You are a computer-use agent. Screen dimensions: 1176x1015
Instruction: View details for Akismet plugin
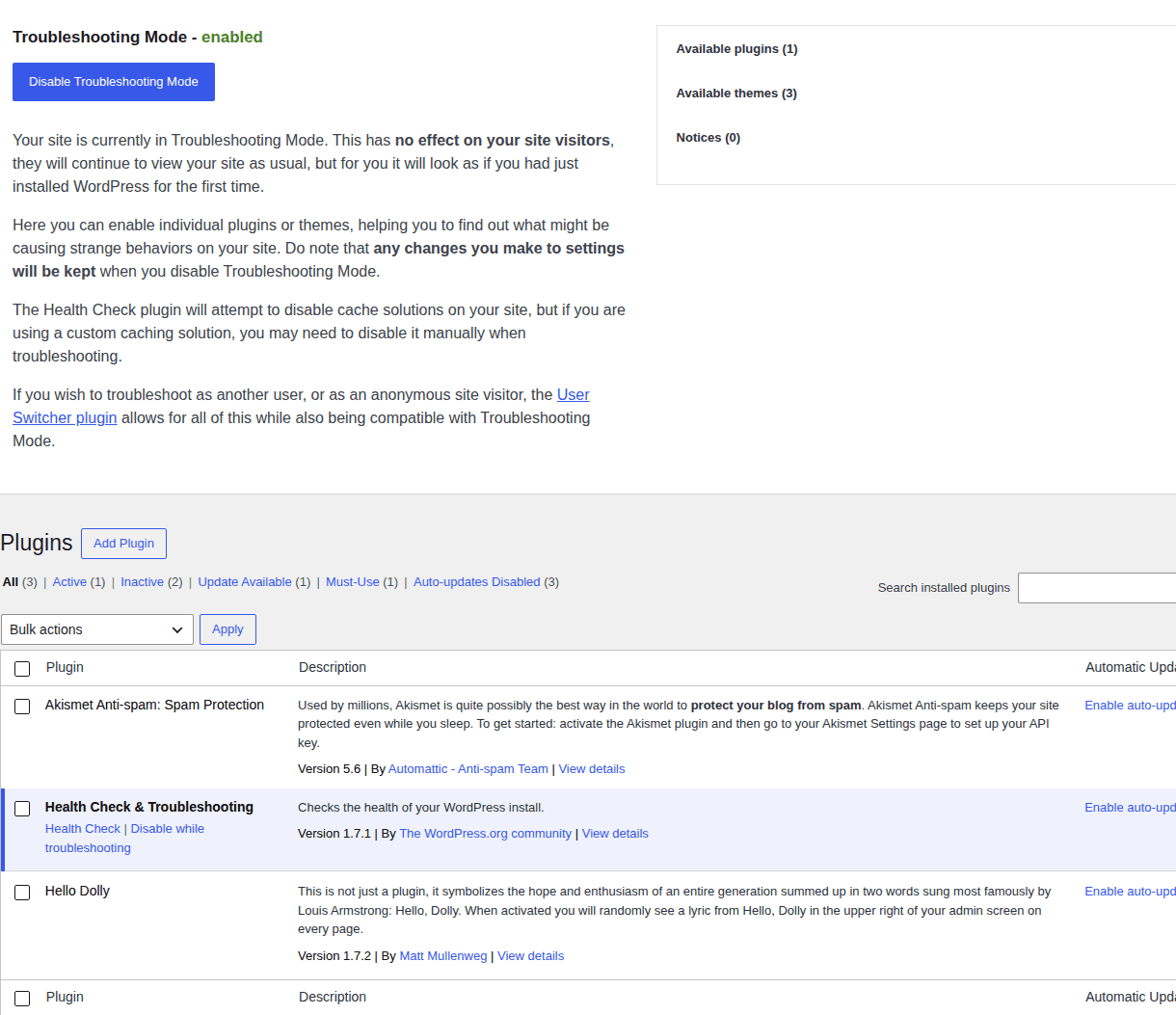pyautogui.click(x=592, y=769)
